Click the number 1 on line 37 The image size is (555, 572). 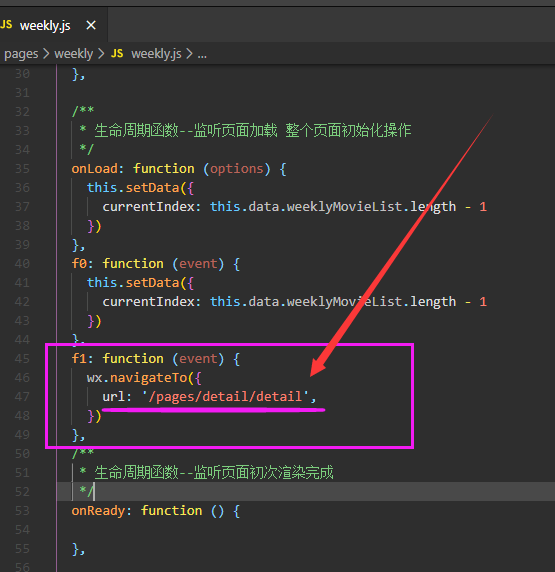click(x=483, y=207)
